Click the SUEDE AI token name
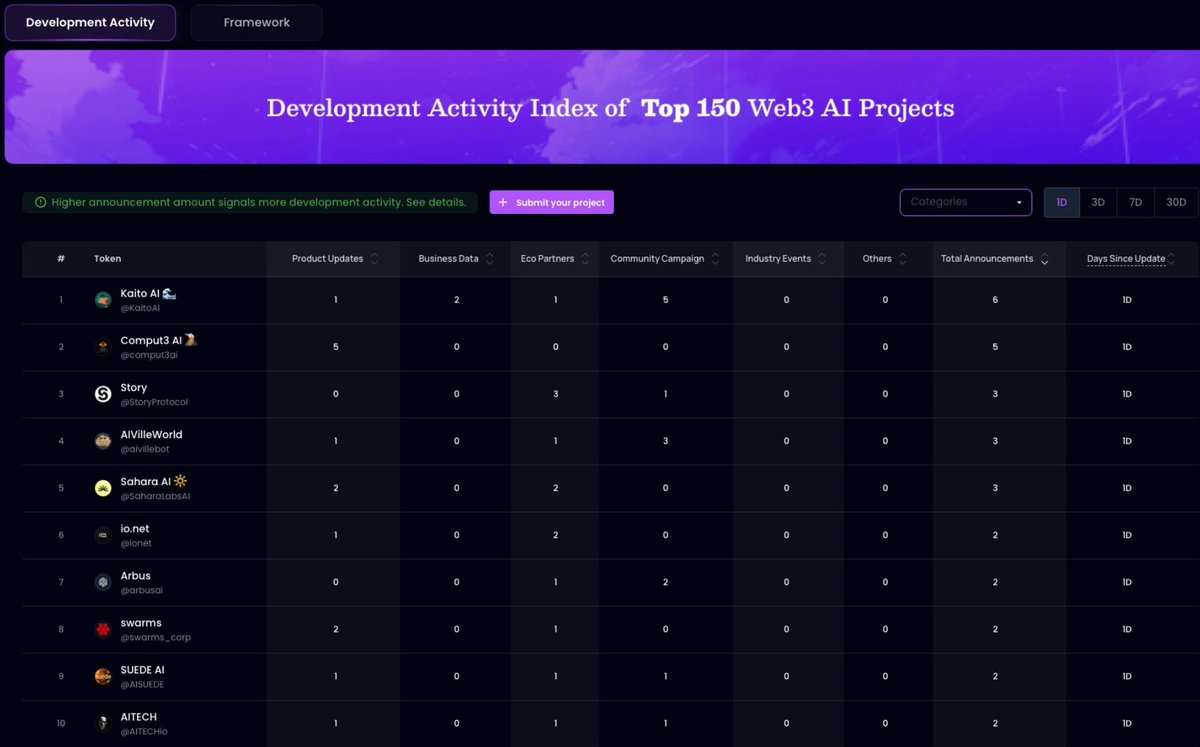This screenshot has width=1200, height=747. tap(142, 670)
